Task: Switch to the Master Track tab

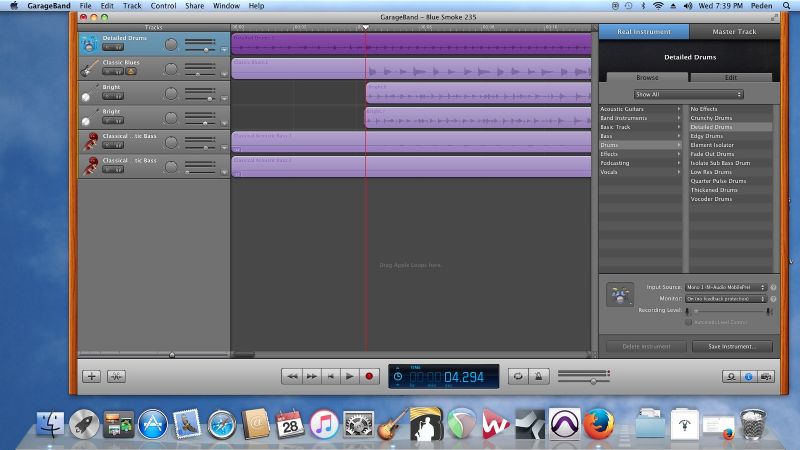Action: click(x=734, y=32)
